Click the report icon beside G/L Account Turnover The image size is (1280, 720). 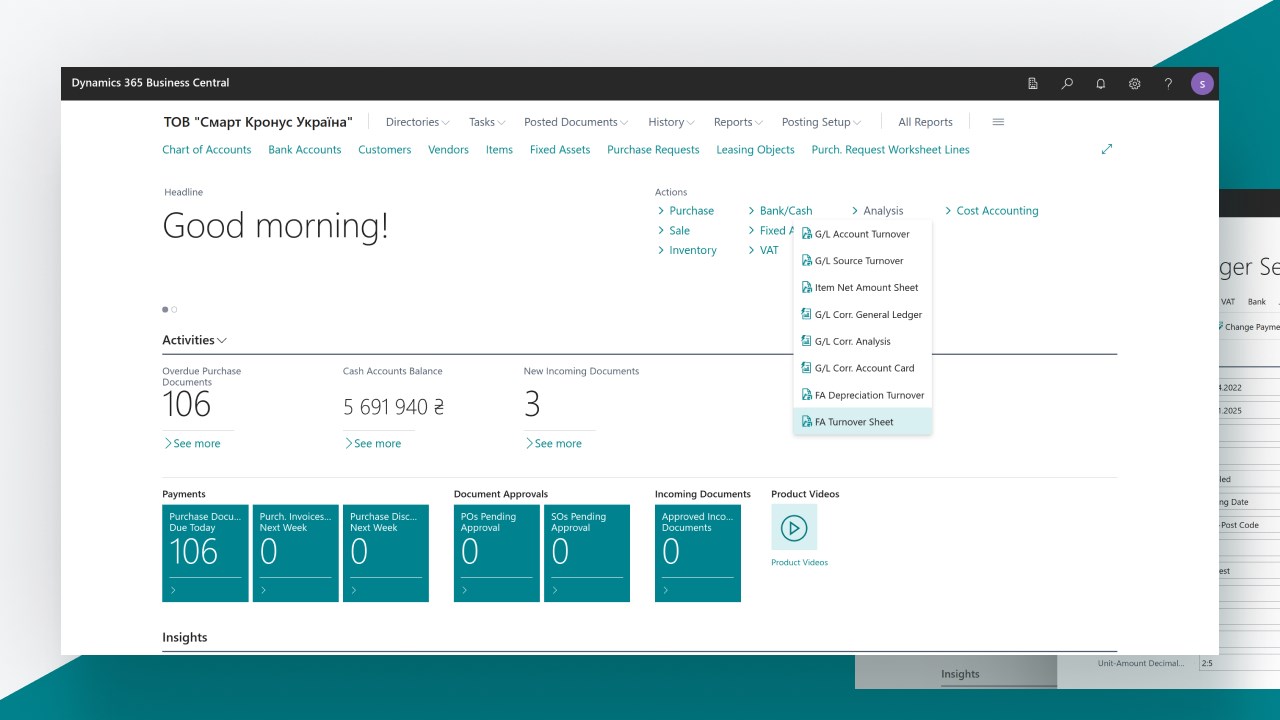pos(807,234)
